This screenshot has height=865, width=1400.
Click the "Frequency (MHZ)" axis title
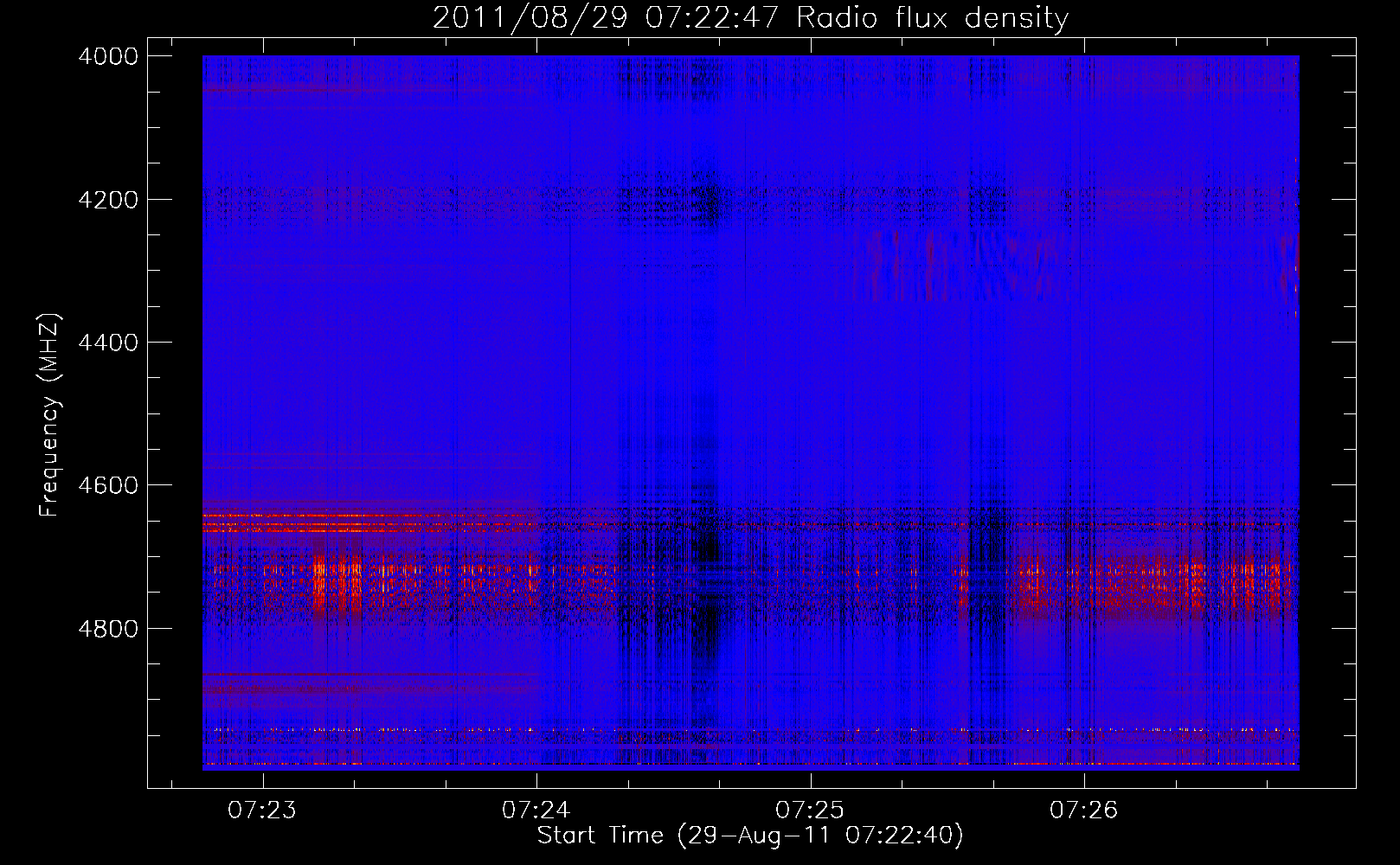50,415
